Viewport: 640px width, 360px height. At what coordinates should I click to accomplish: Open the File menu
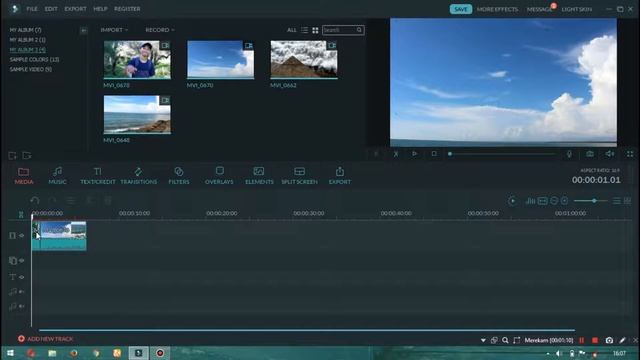pyautogui.click(x=32, y=9)
